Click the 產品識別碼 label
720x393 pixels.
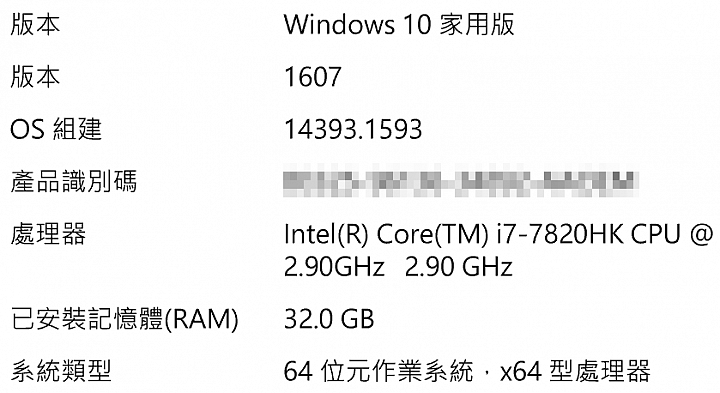tap(73, 181)
